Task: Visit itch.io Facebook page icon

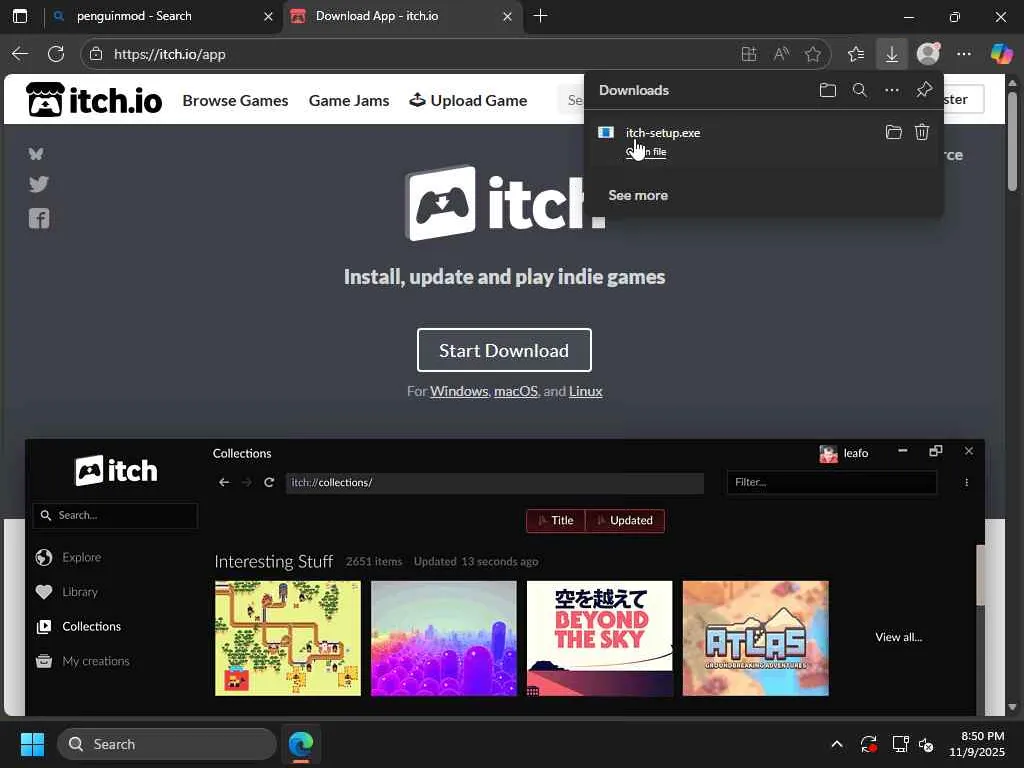Action: 39,218
